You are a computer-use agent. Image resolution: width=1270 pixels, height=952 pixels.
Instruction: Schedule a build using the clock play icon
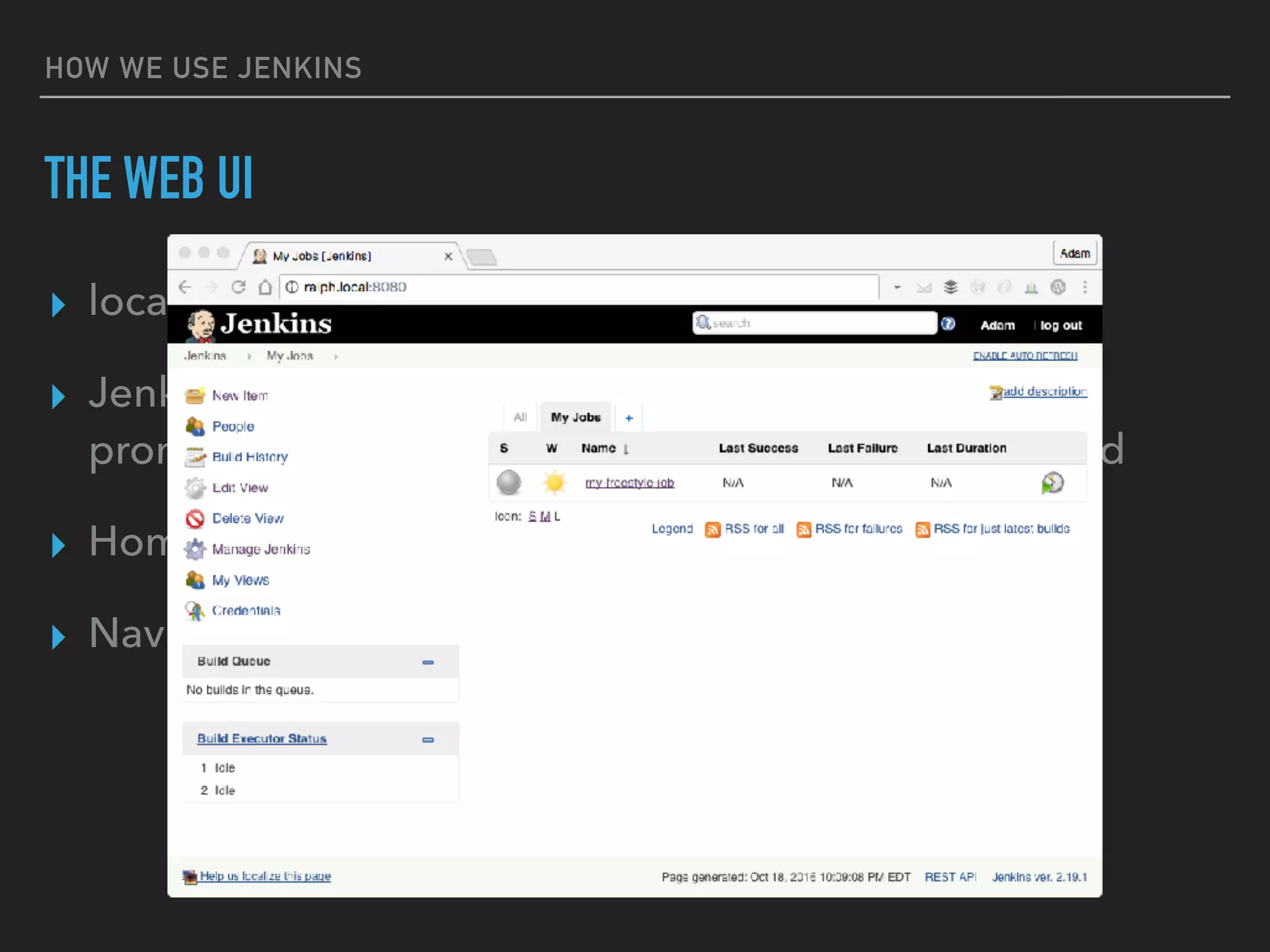tap(1052, 483)
